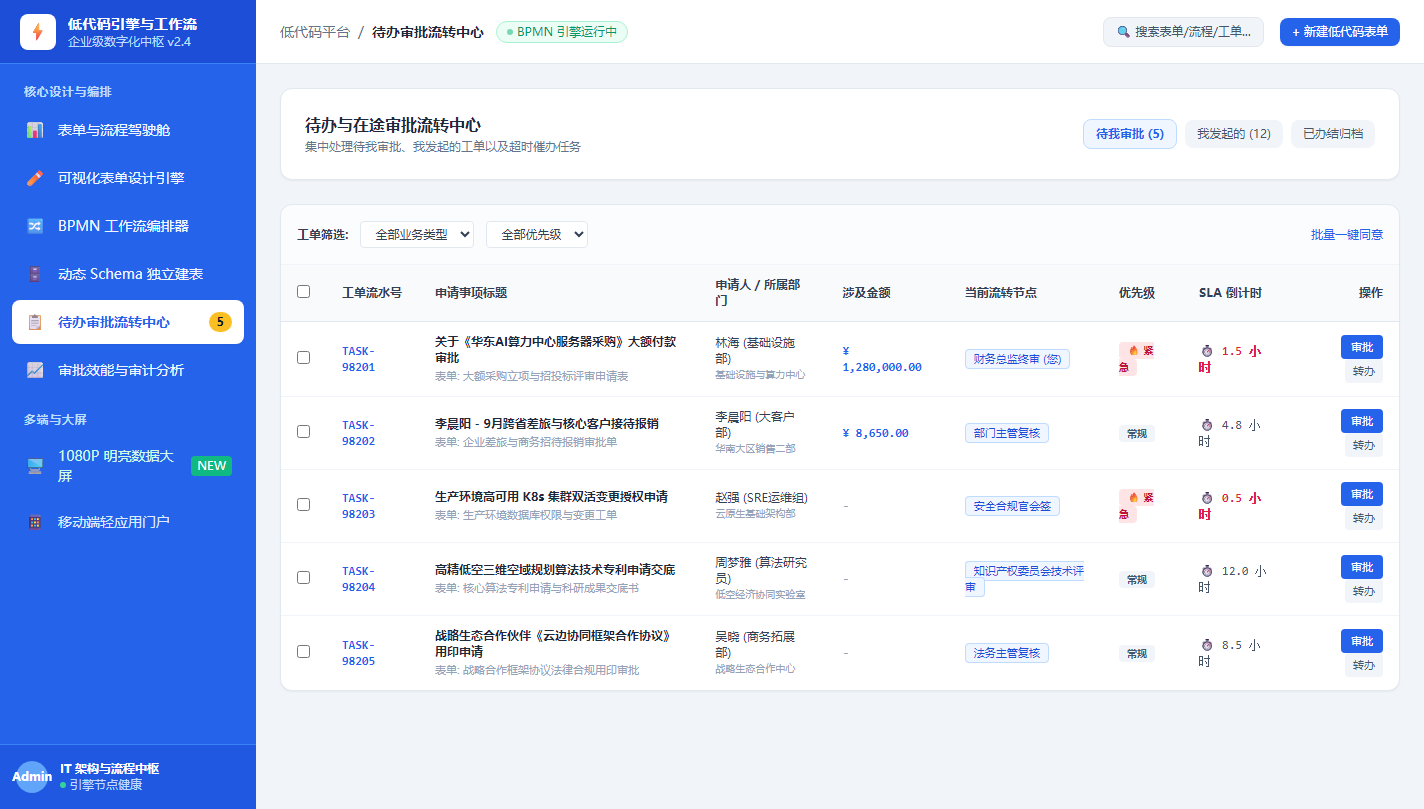Screen dimensions: 1424x809
Task: Click the TASK-98204 serial number
Action: pos(358,579)
